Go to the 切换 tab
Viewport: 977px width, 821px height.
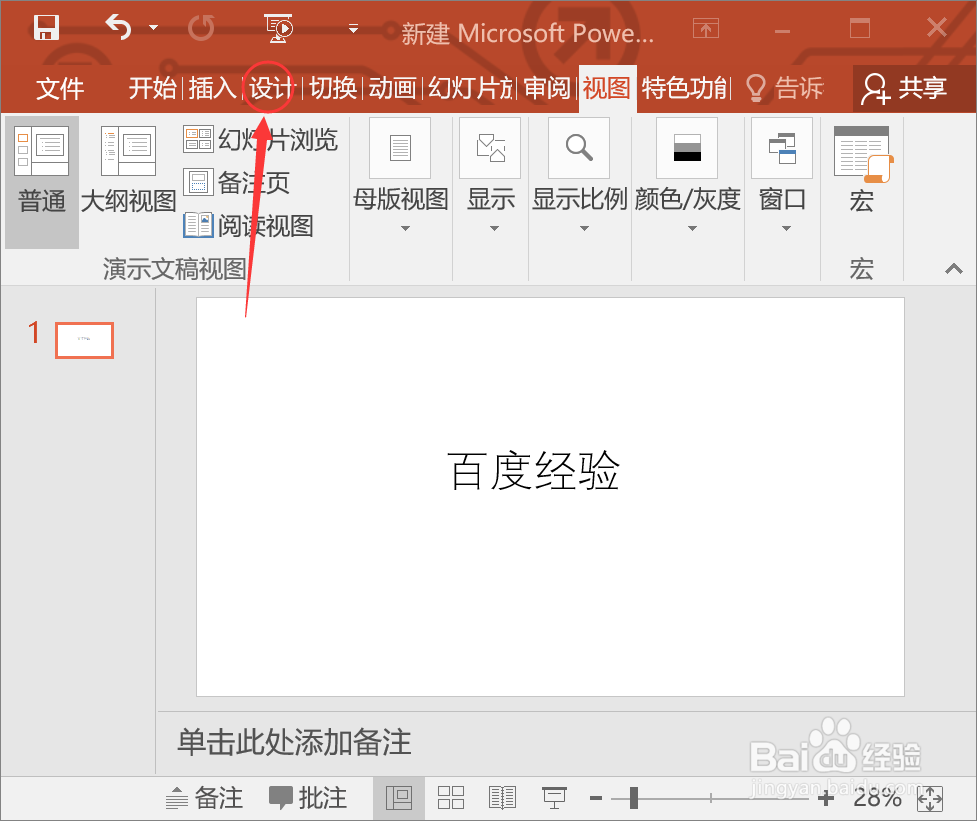click(x=333, y=88)
